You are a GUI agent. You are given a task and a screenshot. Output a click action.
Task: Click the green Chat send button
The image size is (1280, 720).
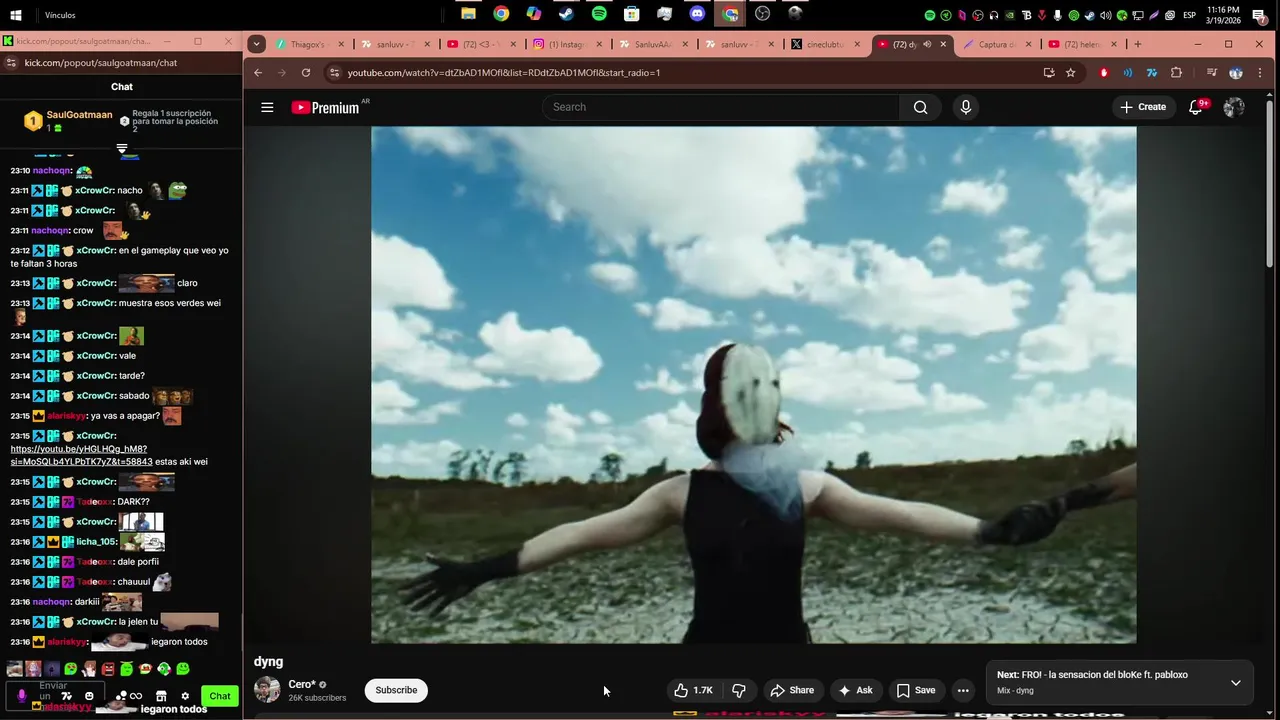pos(220,696)
